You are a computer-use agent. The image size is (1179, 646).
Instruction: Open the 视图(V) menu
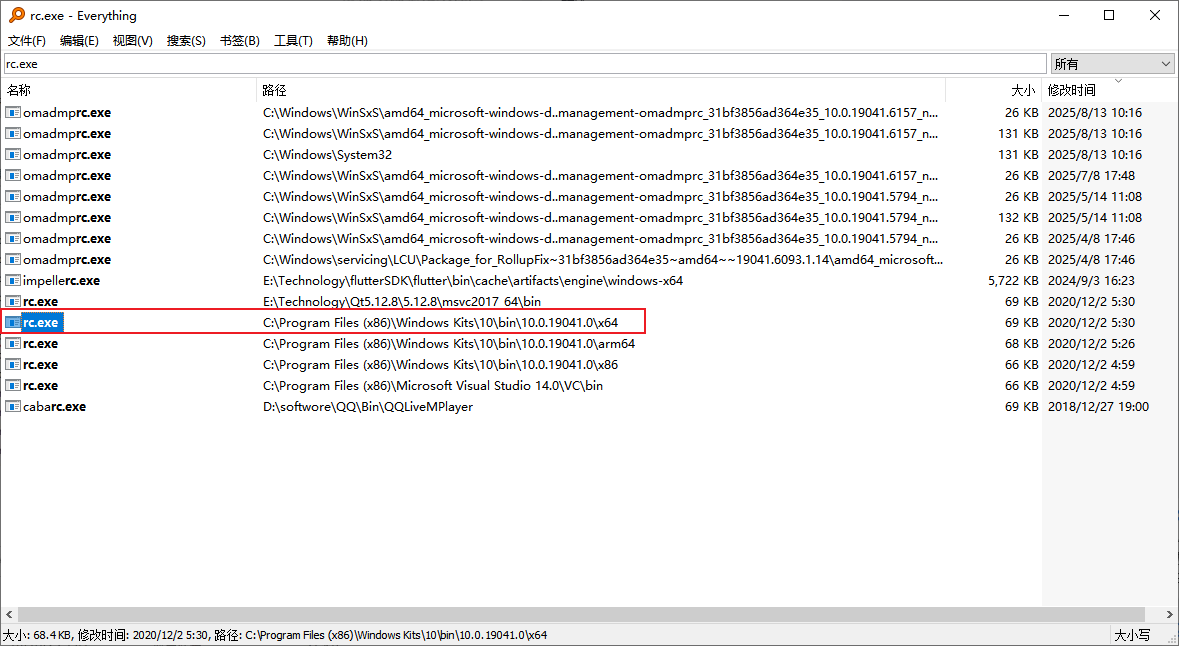click(x=132, y=41)
